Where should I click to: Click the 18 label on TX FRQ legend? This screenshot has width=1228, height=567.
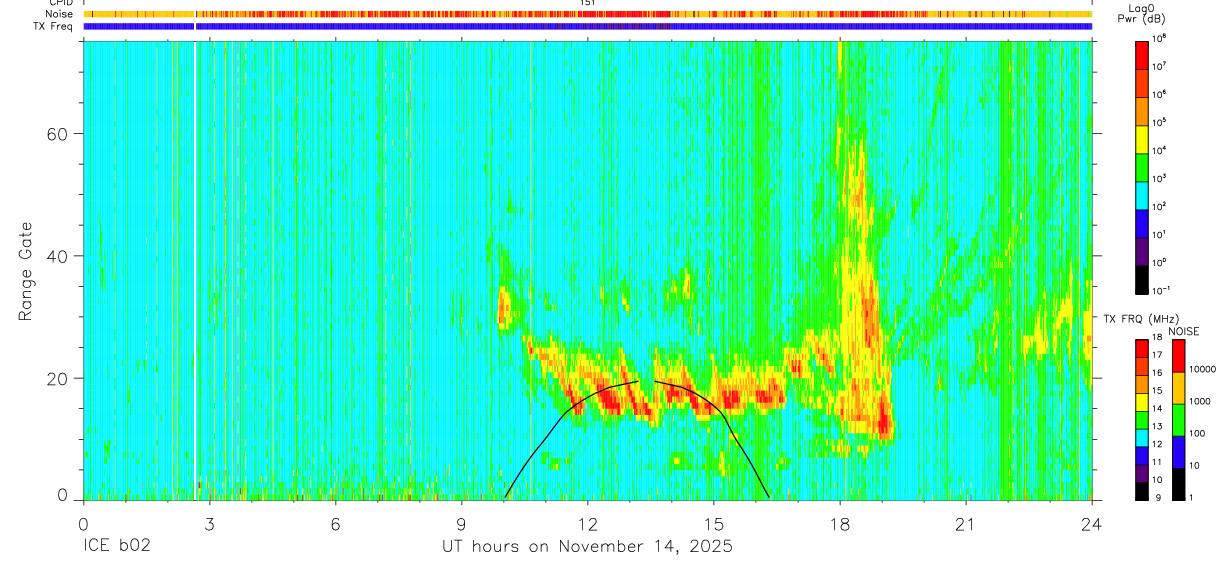pos(1159,338)
